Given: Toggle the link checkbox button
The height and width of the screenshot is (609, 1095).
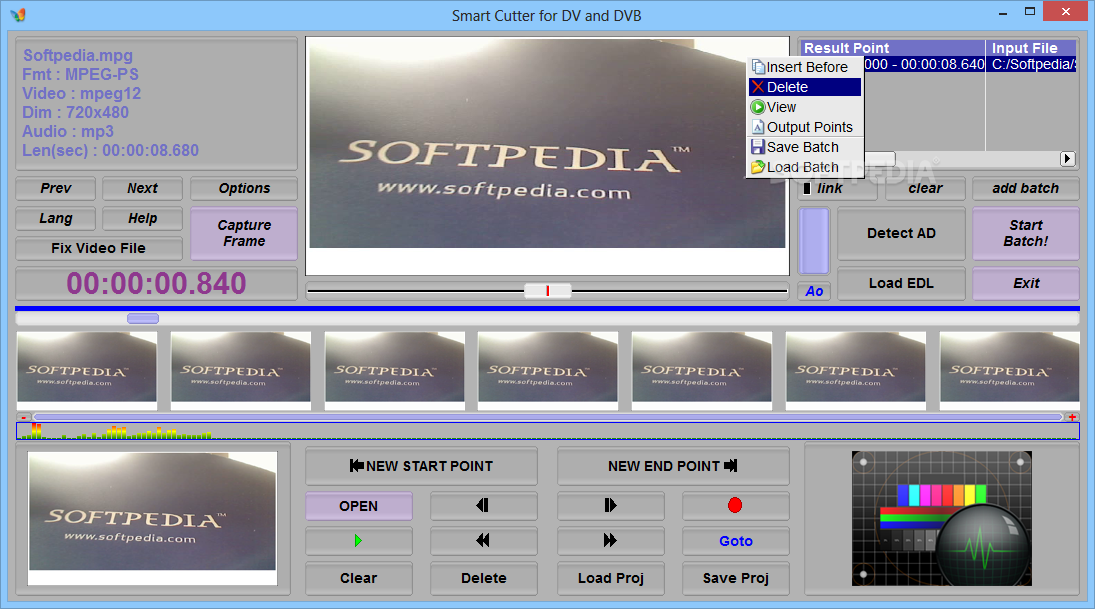Looking at the screenshot, I should (837, 189).
